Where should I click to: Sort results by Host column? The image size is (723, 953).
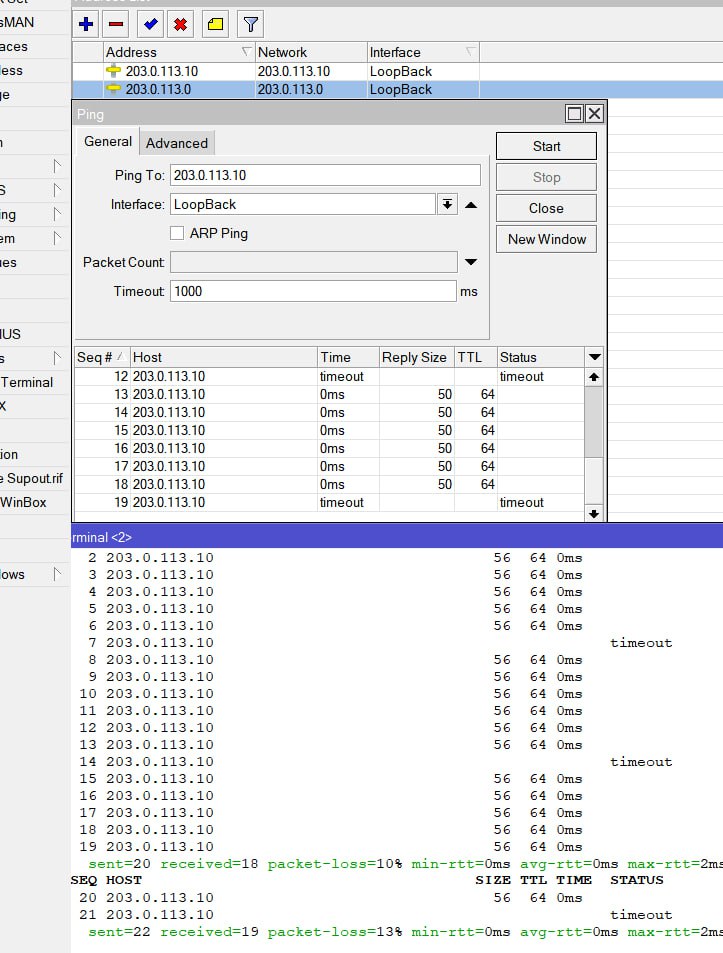224,357
